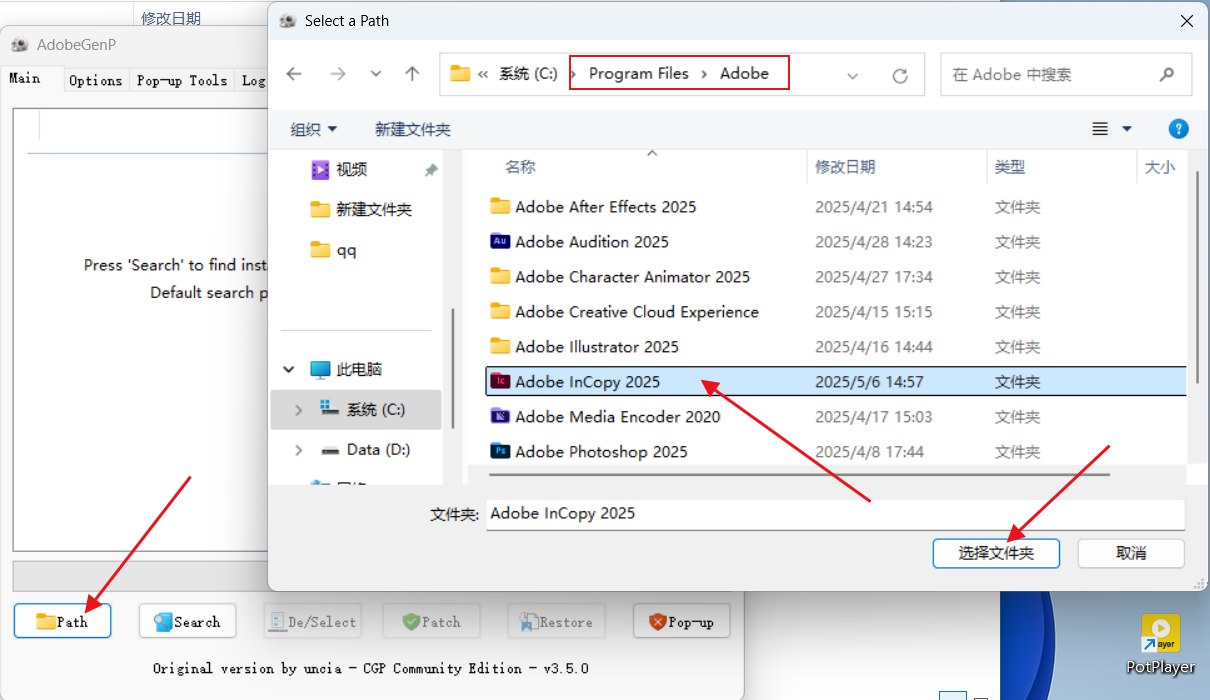Switch to the Main tab in AdobeGenP
Image resolution: width=1210 pixels, height=700 pixels.
pos(25,78)
